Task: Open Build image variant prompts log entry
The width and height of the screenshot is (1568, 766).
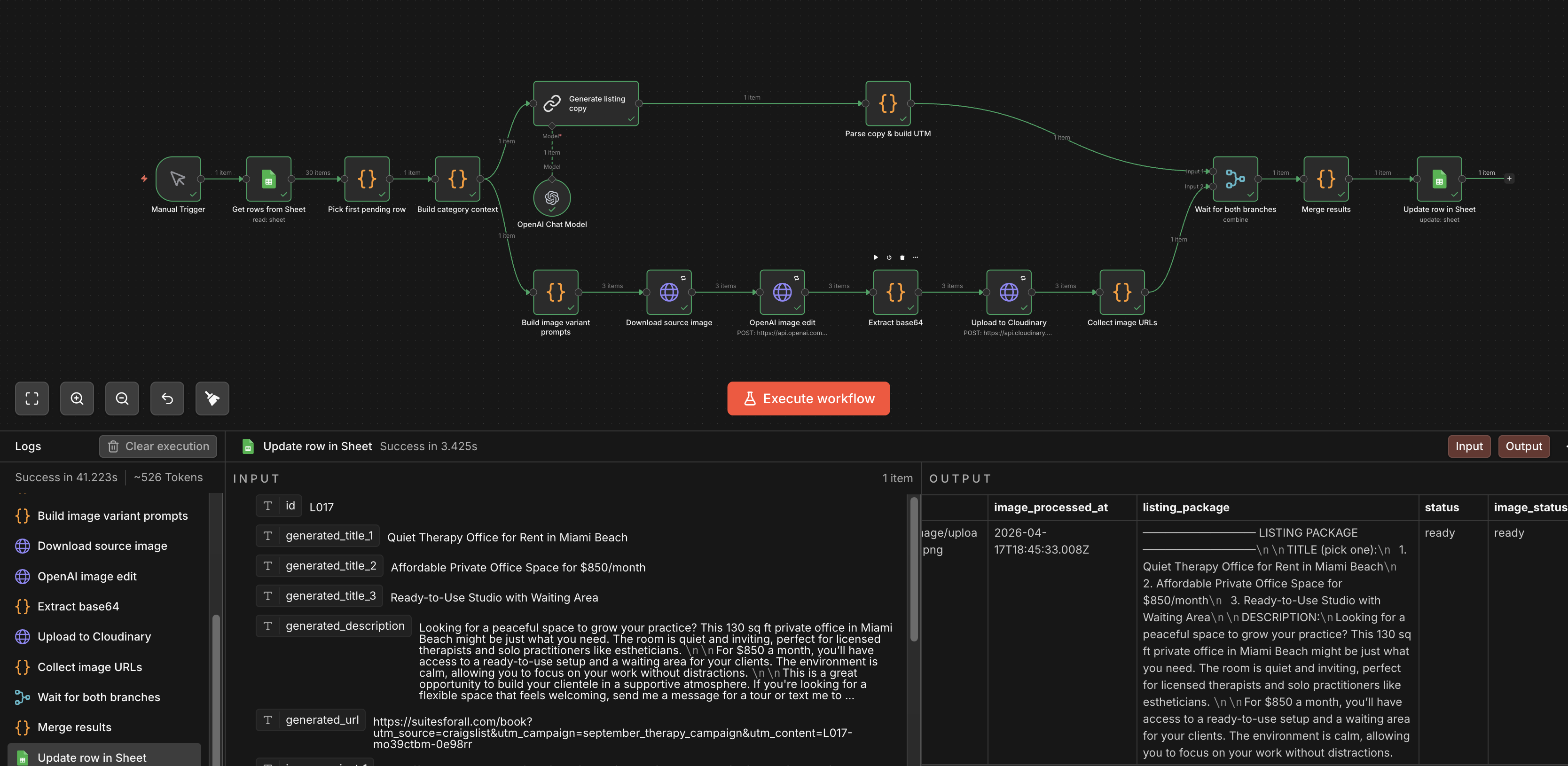Action: pyautogui.click(x=104, y=516)
